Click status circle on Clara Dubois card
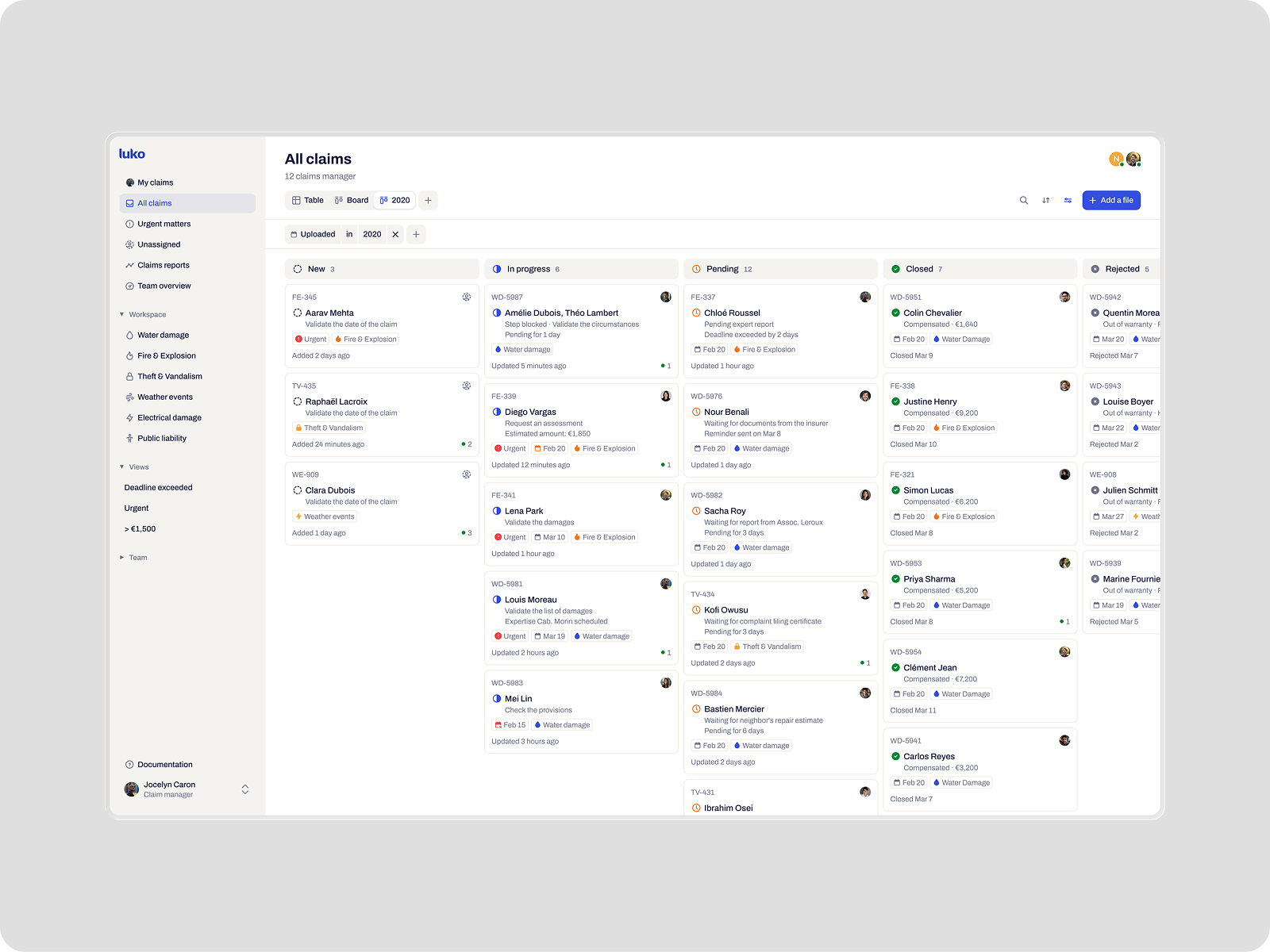Image resolution: width=1270 pixels, height=952 pixels. tap(298, 491)
